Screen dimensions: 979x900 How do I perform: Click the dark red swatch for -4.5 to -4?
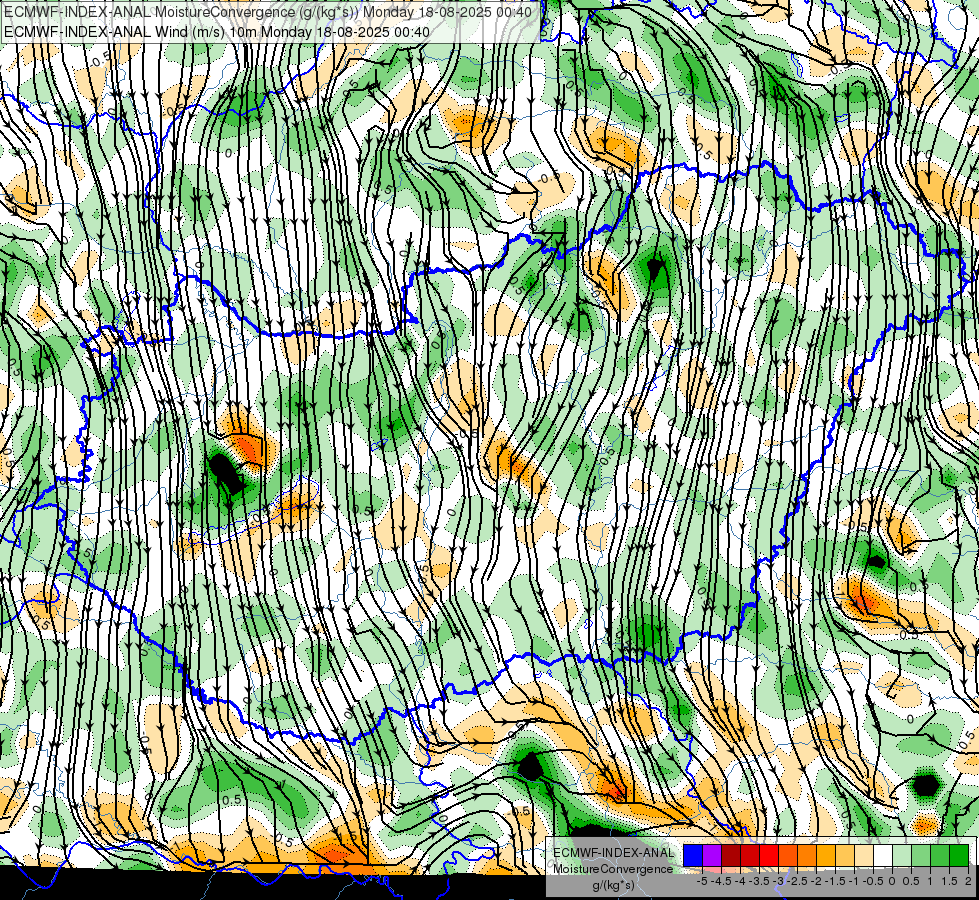pyautogui.click(x=731, y=856)
